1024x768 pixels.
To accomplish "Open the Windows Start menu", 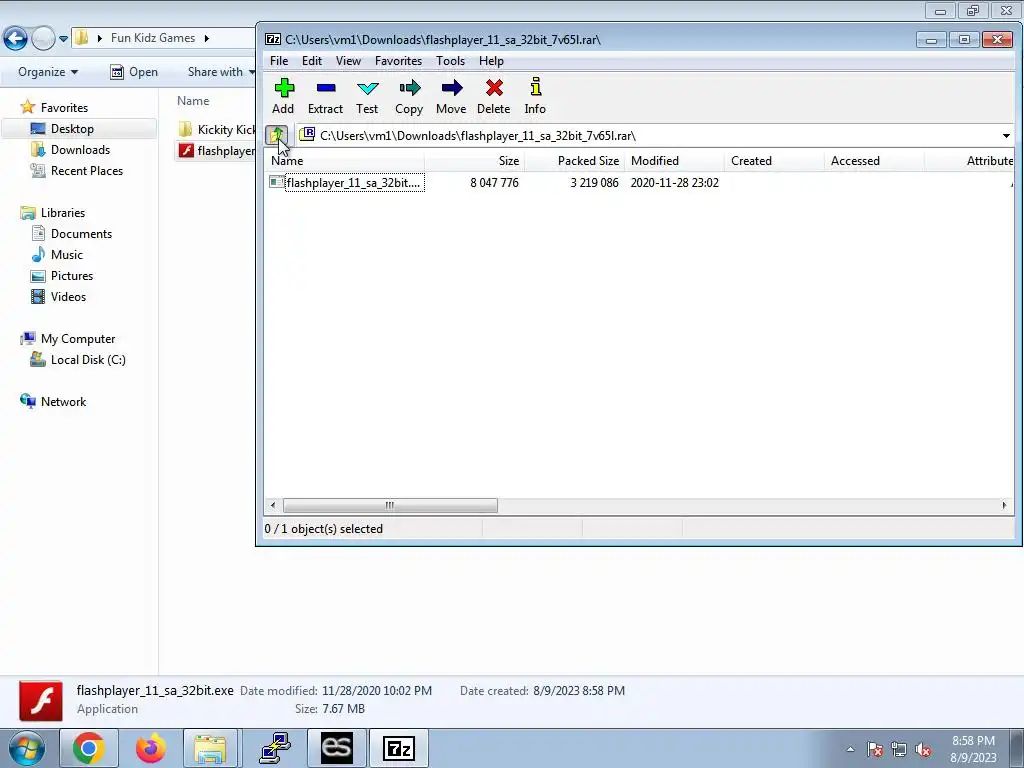I will (27, 748).
